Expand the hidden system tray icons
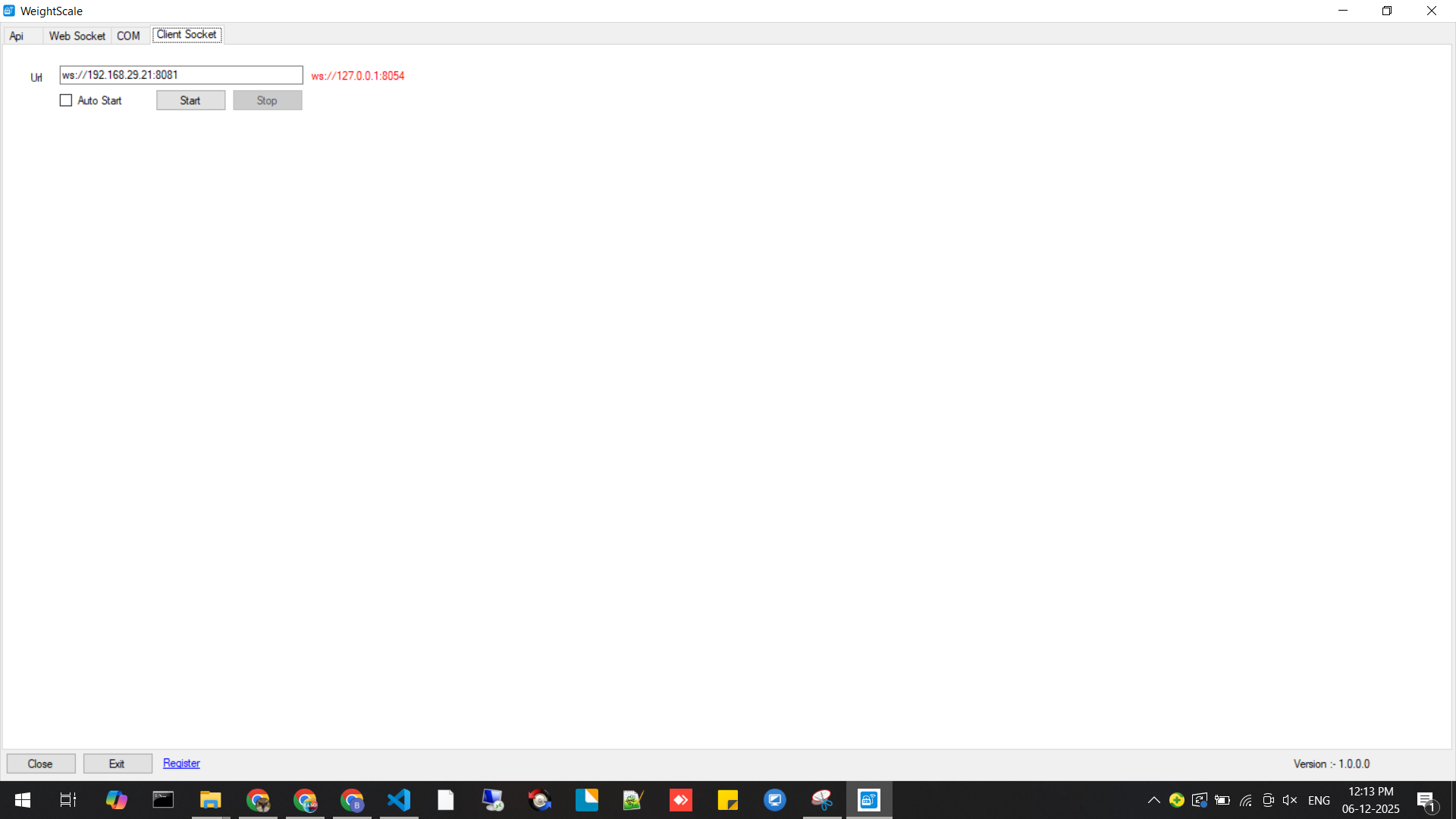This screenshot has height=819, width=1456. click(1153, 800)
